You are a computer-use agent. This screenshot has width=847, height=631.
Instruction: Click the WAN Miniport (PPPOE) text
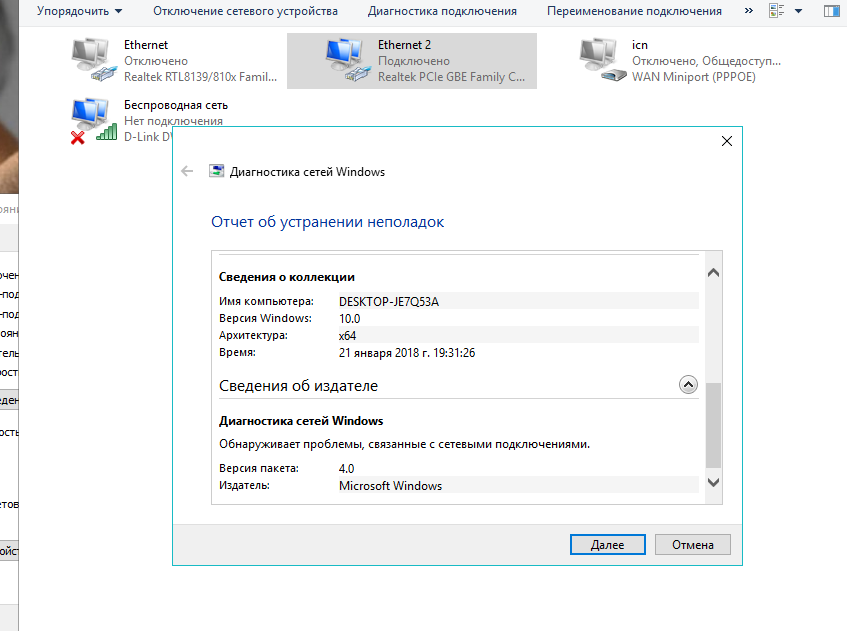pos(694,77)
